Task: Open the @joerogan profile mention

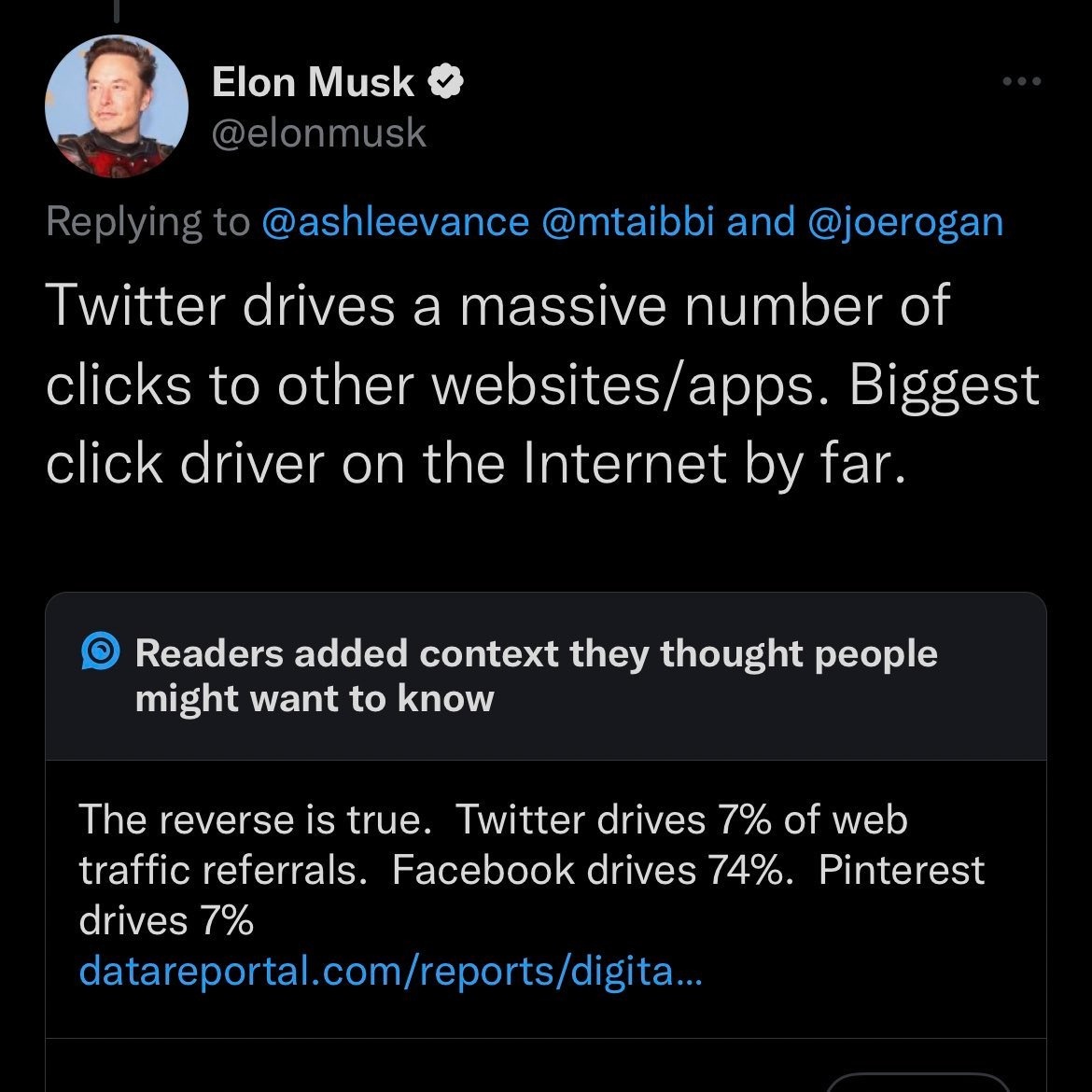Action: (904, 221)
